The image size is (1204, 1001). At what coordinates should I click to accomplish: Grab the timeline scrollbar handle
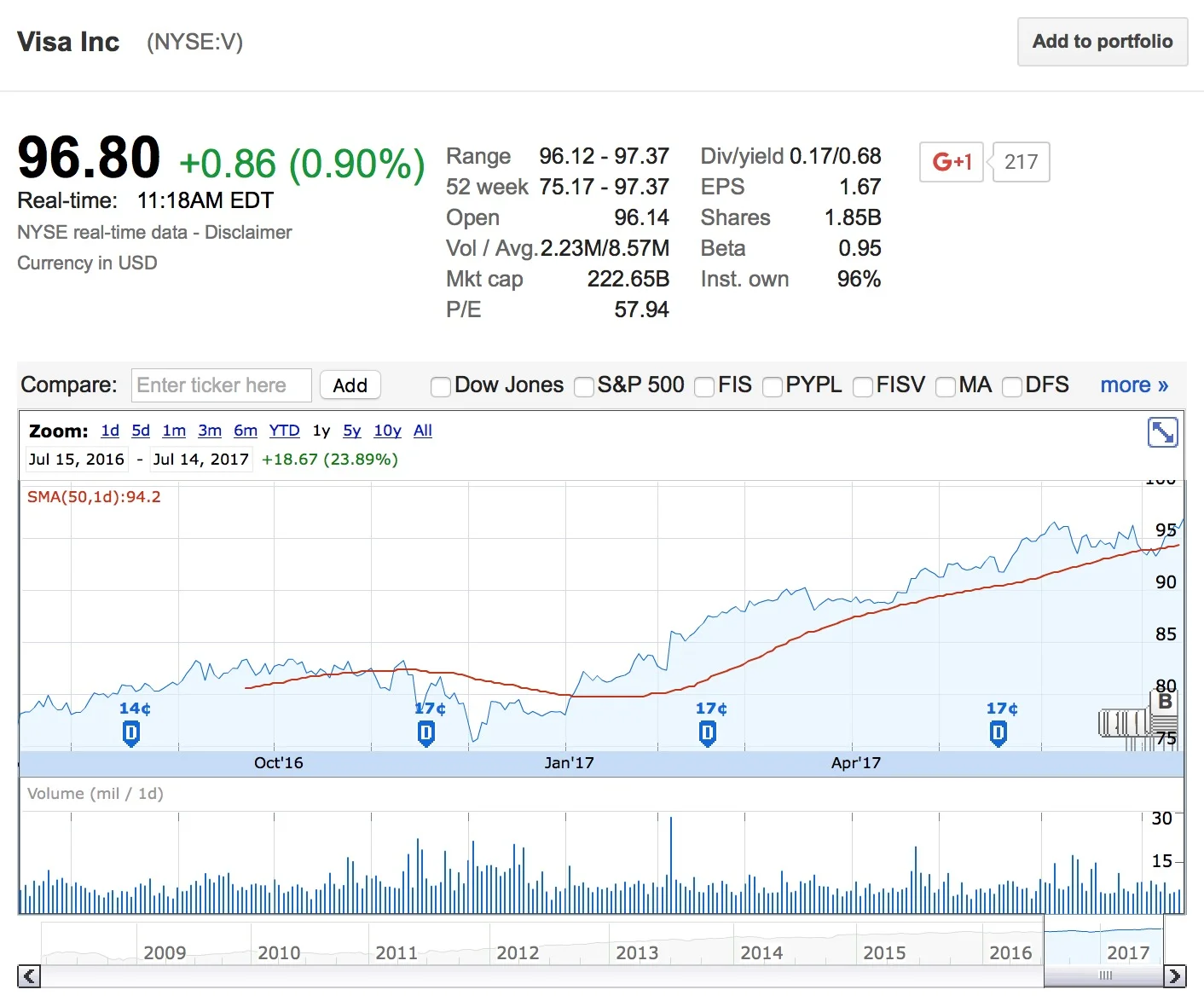tap(1105, 976)
